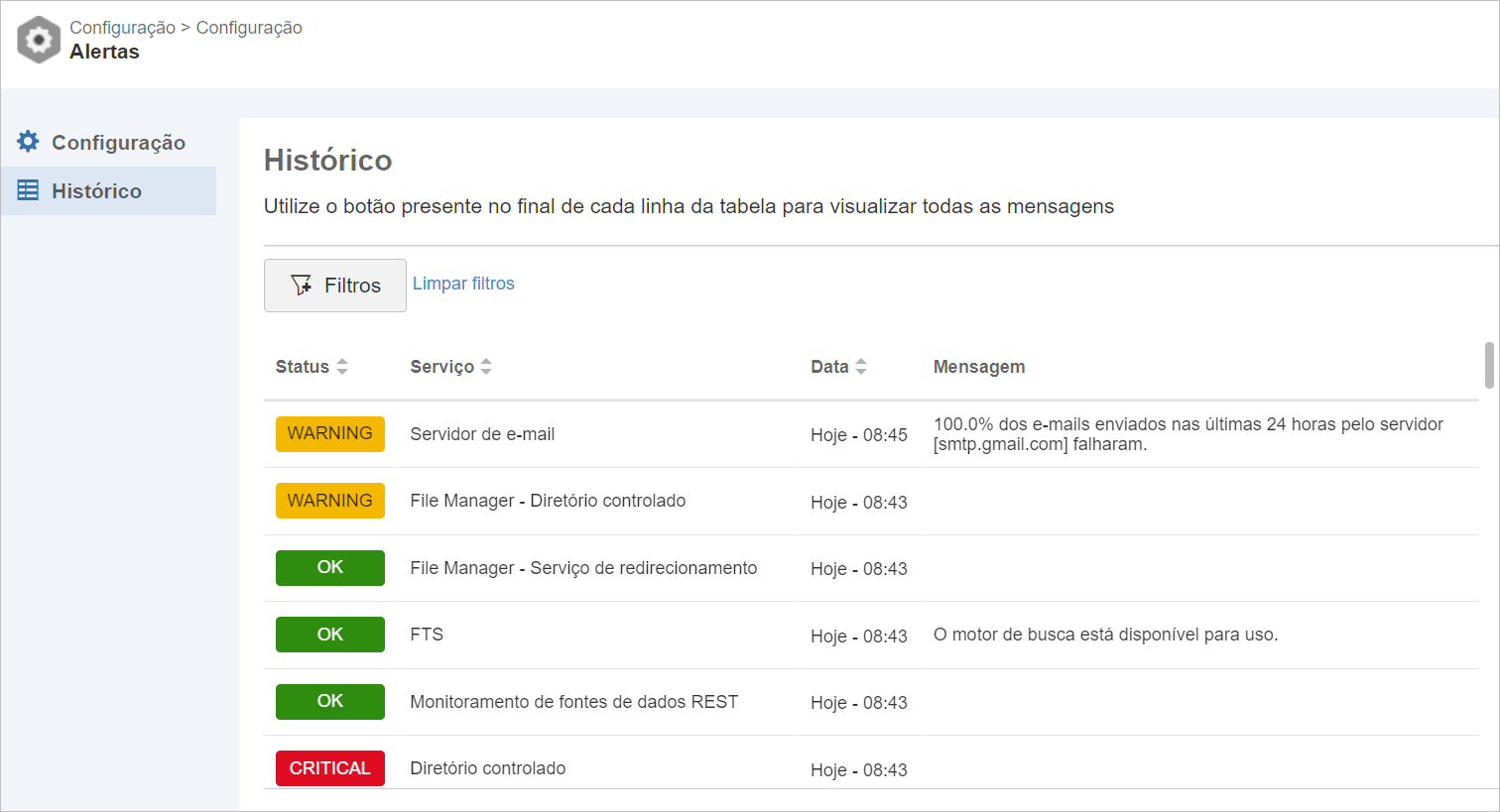1500x812 pixels.
Task: Click CRITICAL badge for Diretório controlado
Action: coord(330,768)
